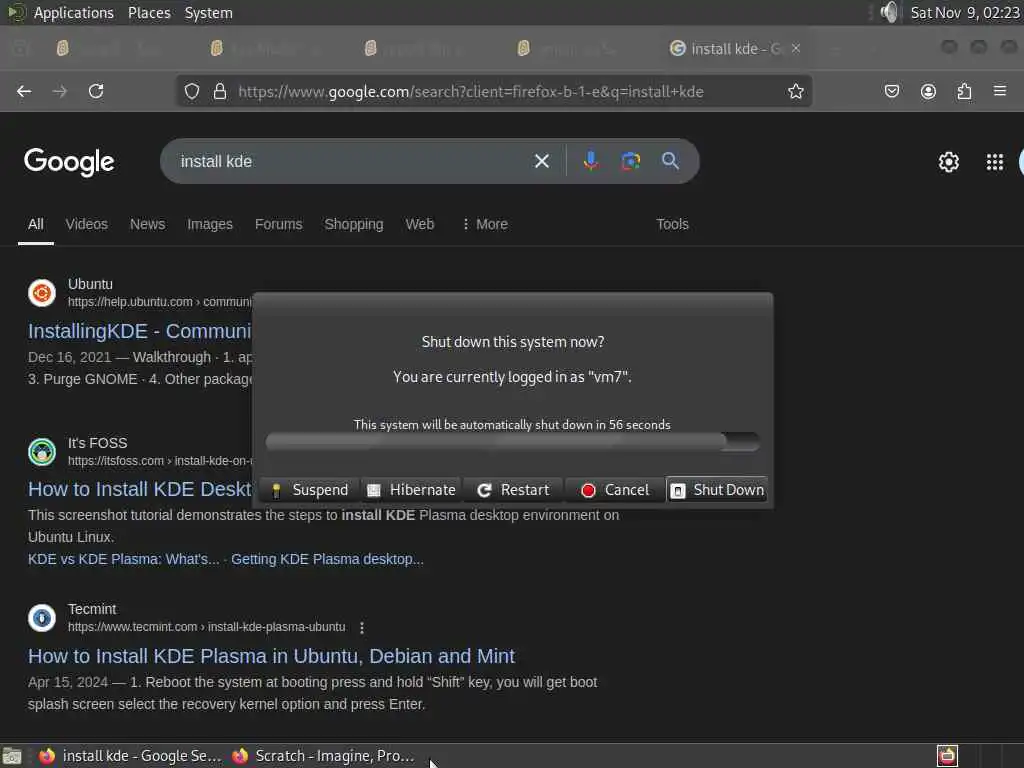Cancel the shutdown dialog
This screenshot has width=1024, height=768.
click(615, 490)
